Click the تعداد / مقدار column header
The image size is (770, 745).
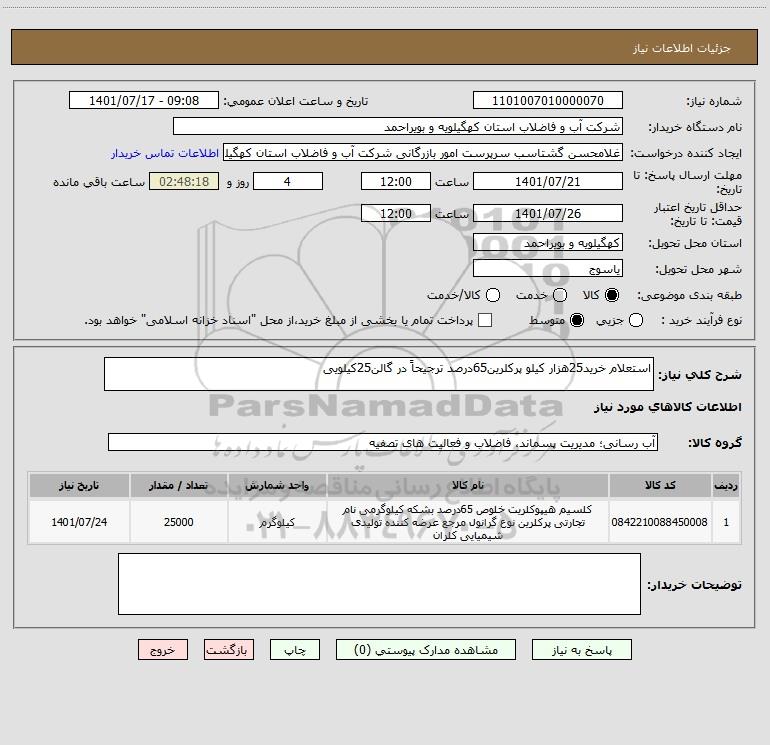[179, 485]
